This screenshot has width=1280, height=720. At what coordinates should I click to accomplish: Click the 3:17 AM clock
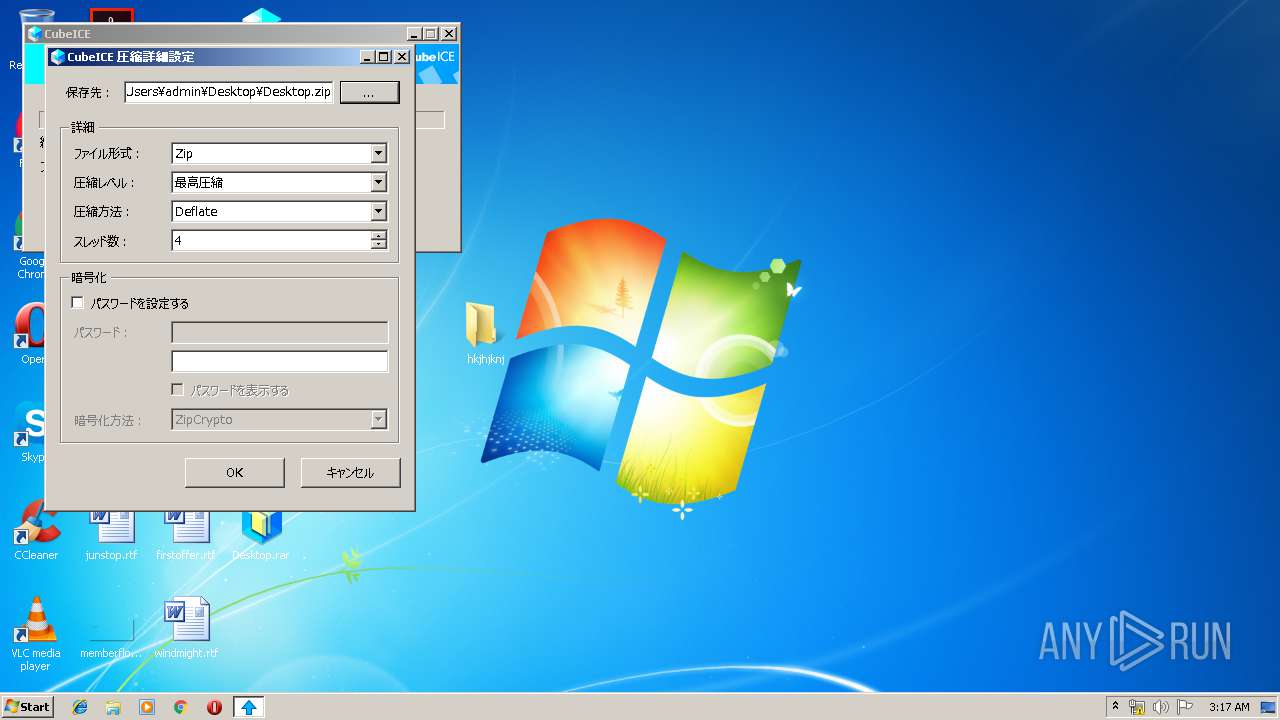click(x=1229, y=707)
